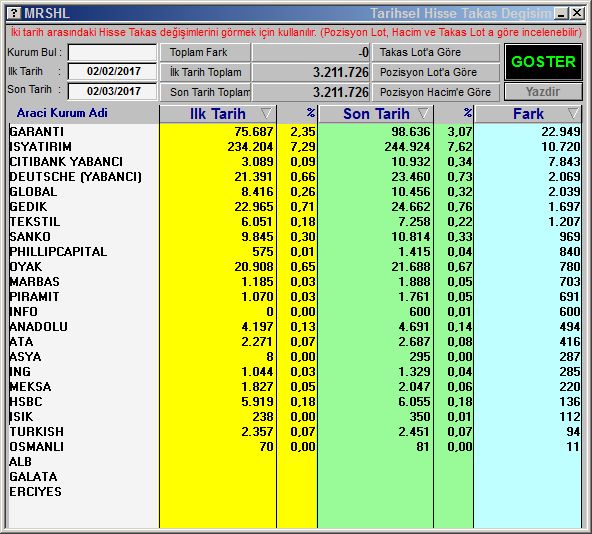
Task: Select the OSMANLI row name
Action: (x=37, y=447)
